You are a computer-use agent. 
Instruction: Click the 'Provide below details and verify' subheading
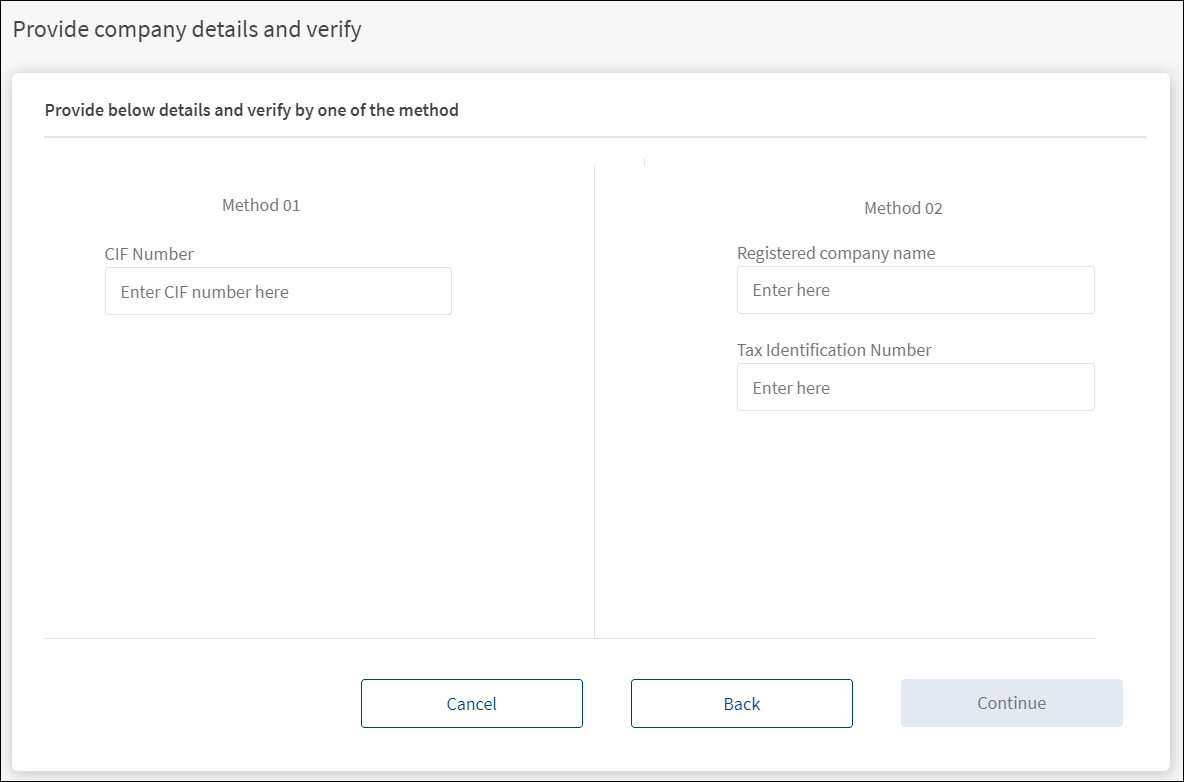click(x=251, y=110)
